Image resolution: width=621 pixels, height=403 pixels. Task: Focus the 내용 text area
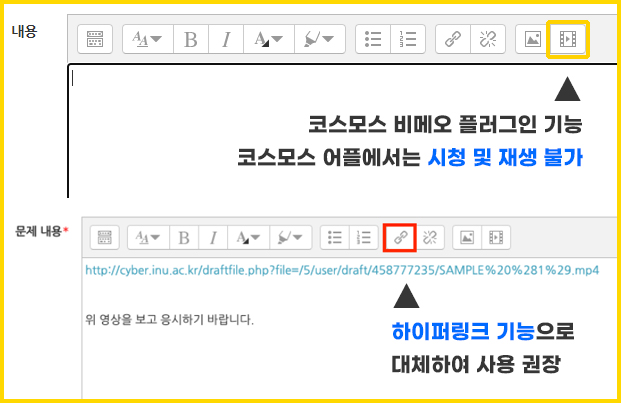[343, 131]
